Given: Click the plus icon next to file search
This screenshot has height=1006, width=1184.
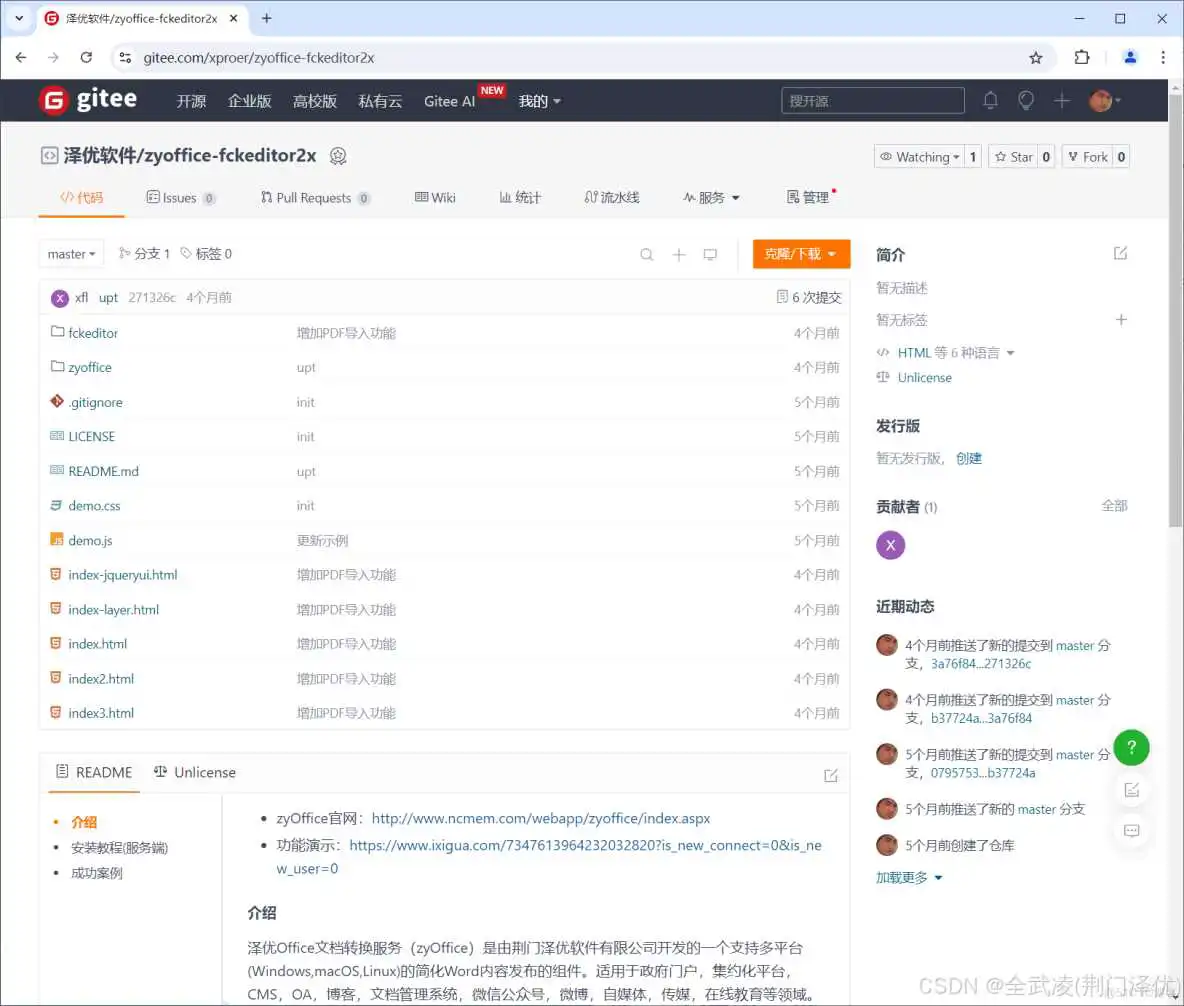Looking at the screenshot, I should [x=679, y=254].
